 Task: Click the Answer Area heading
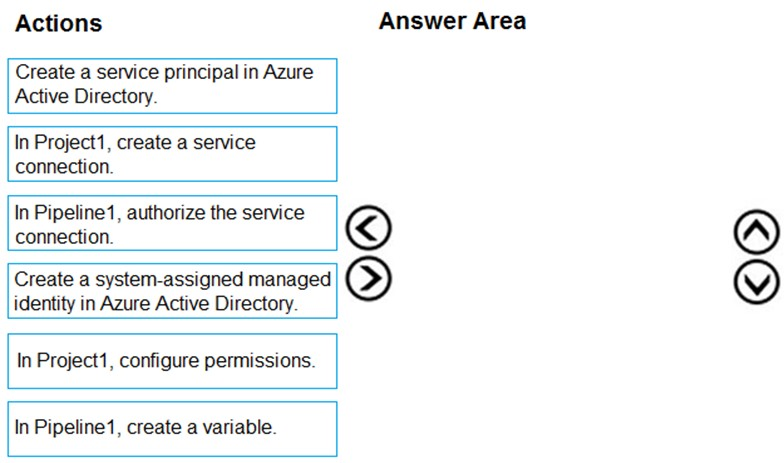point(452,22)
